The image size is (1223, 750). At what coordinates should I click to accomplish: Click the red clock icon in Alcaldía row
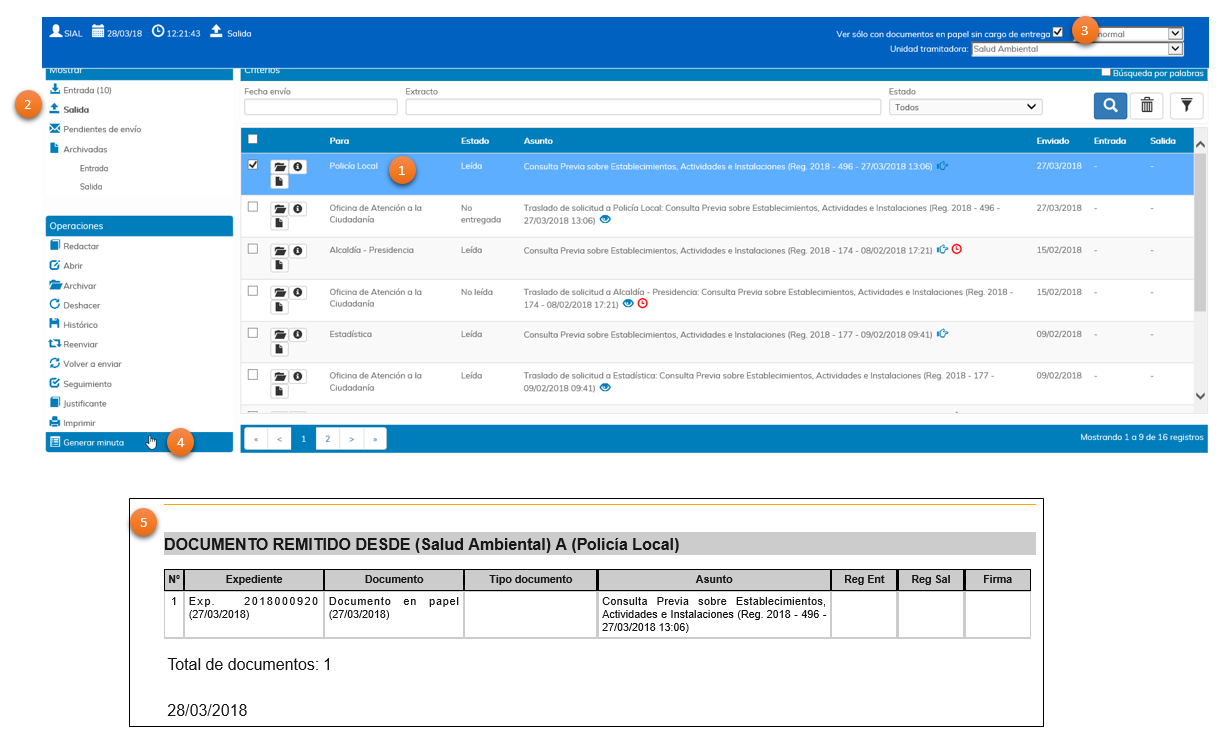click(x=956, y=249)
